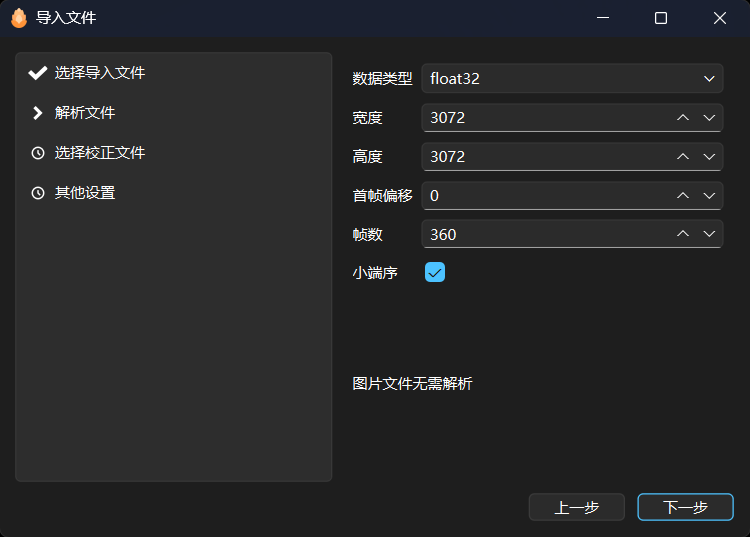Viewport: 750px width, 537px height.
Task: Select the 选择导入文件 step
Action: [100, 73]
